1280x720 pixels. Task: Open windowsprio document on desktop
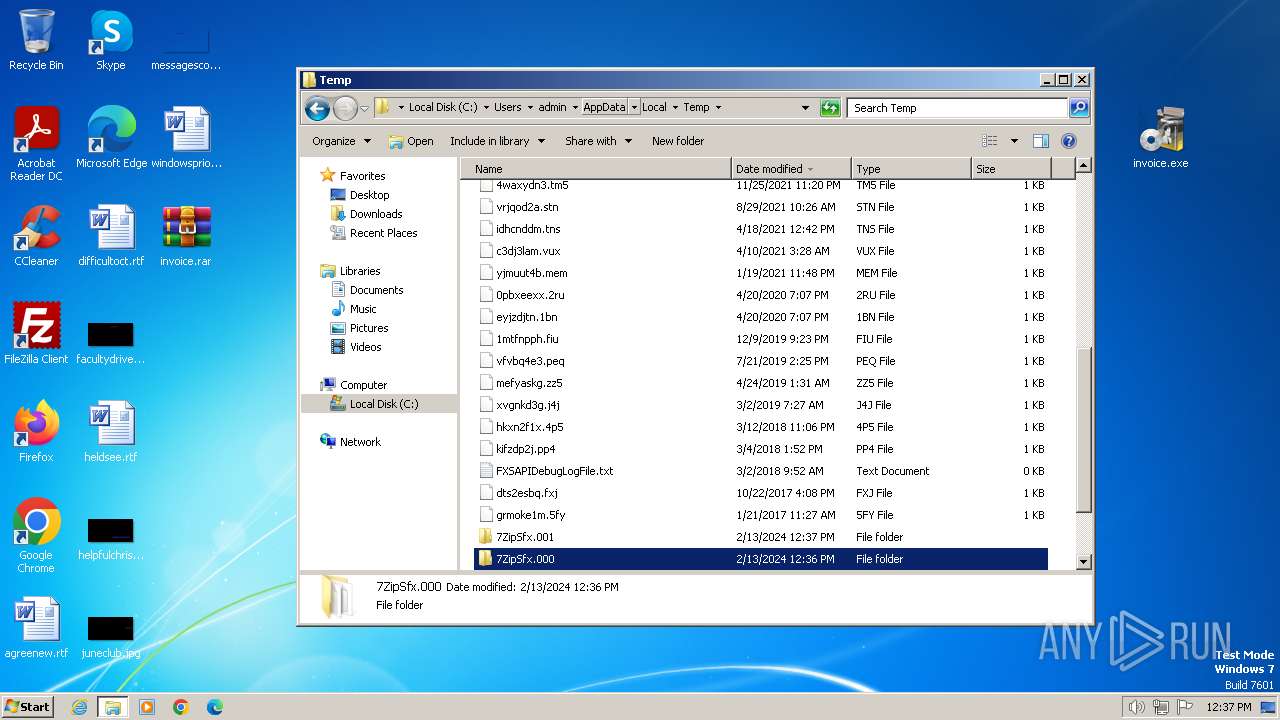(x=186, y=138)
